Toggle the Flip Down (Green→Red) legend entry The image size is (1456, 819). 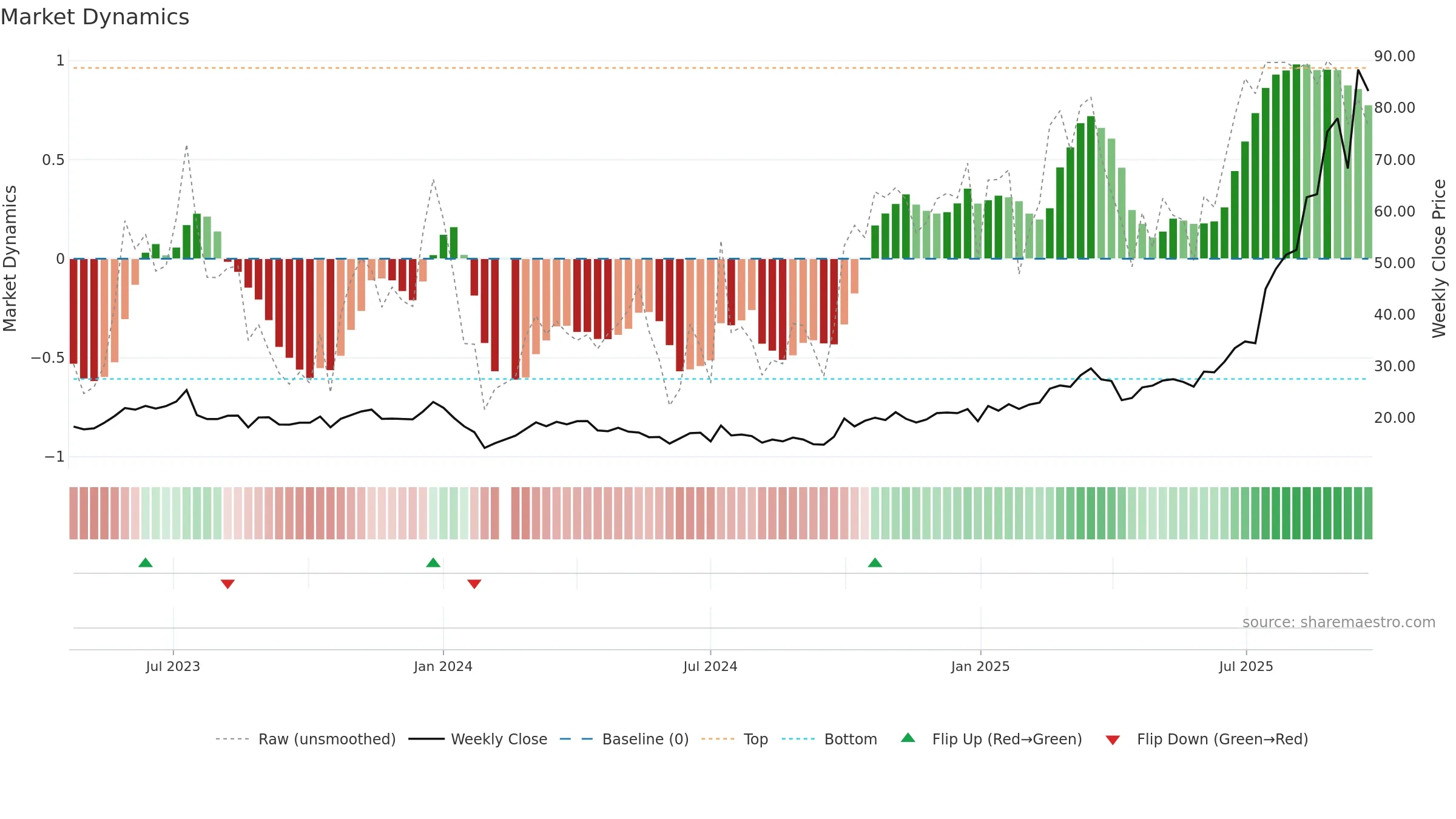[x=1206, y=739]
